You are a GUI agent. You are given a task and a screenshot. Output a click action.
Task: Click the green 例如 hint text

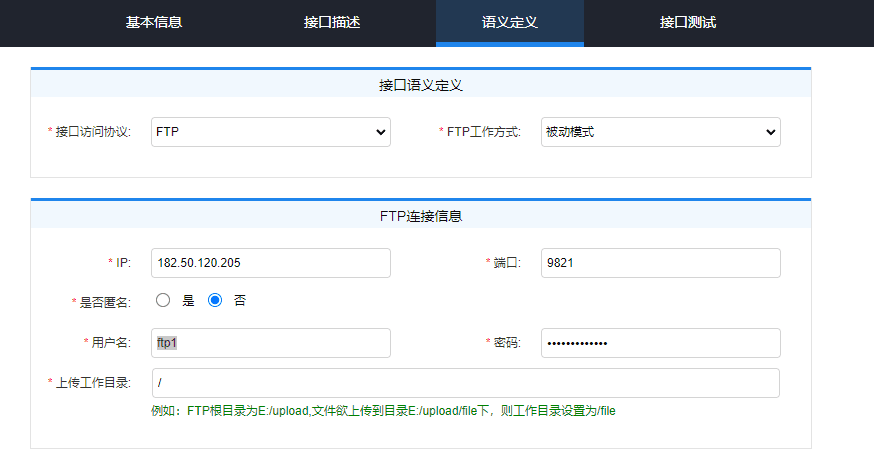coord(383,411)
